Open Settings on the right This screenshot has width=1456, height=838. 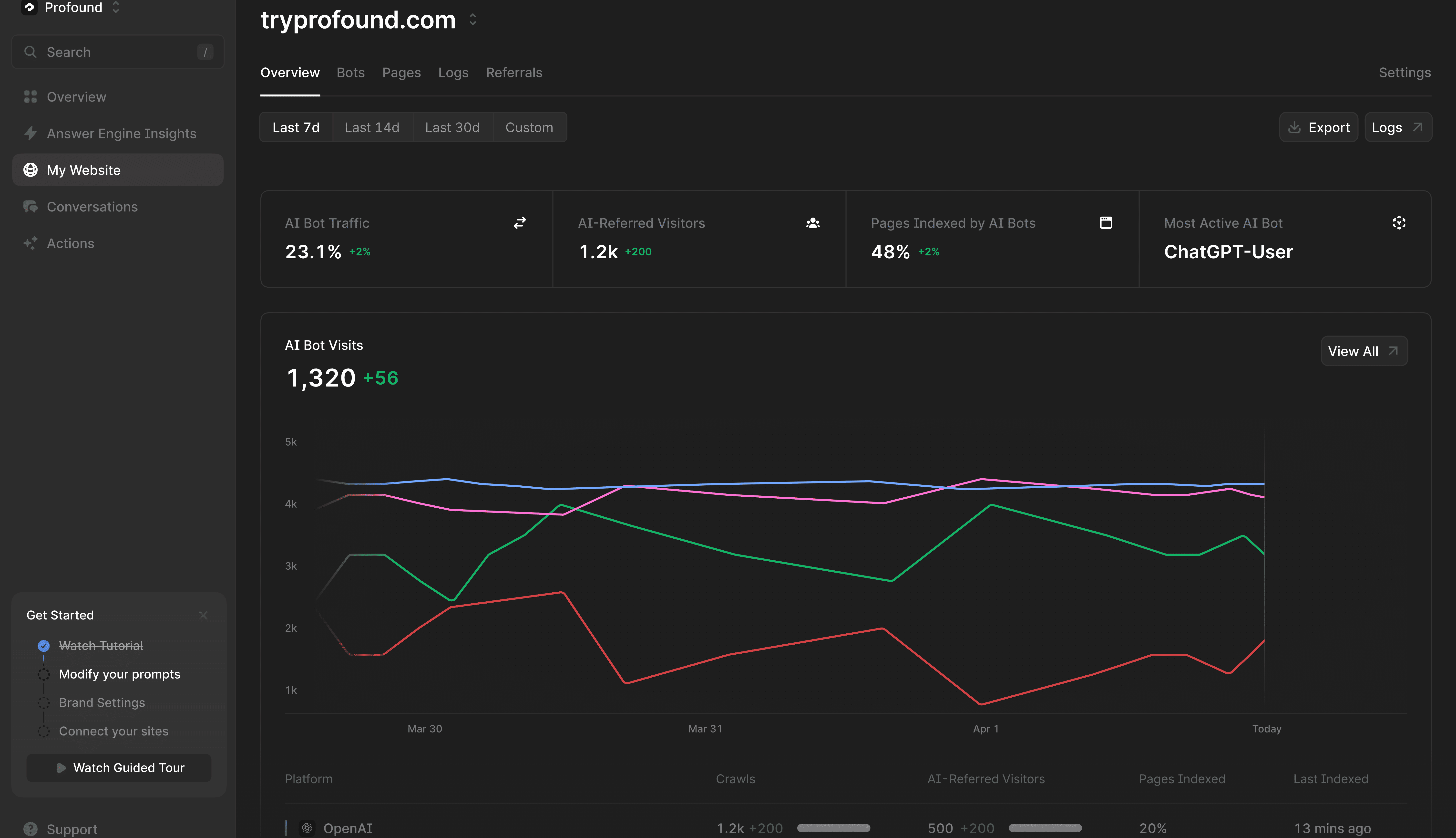pyautogui.click(x=1405, y=73)
